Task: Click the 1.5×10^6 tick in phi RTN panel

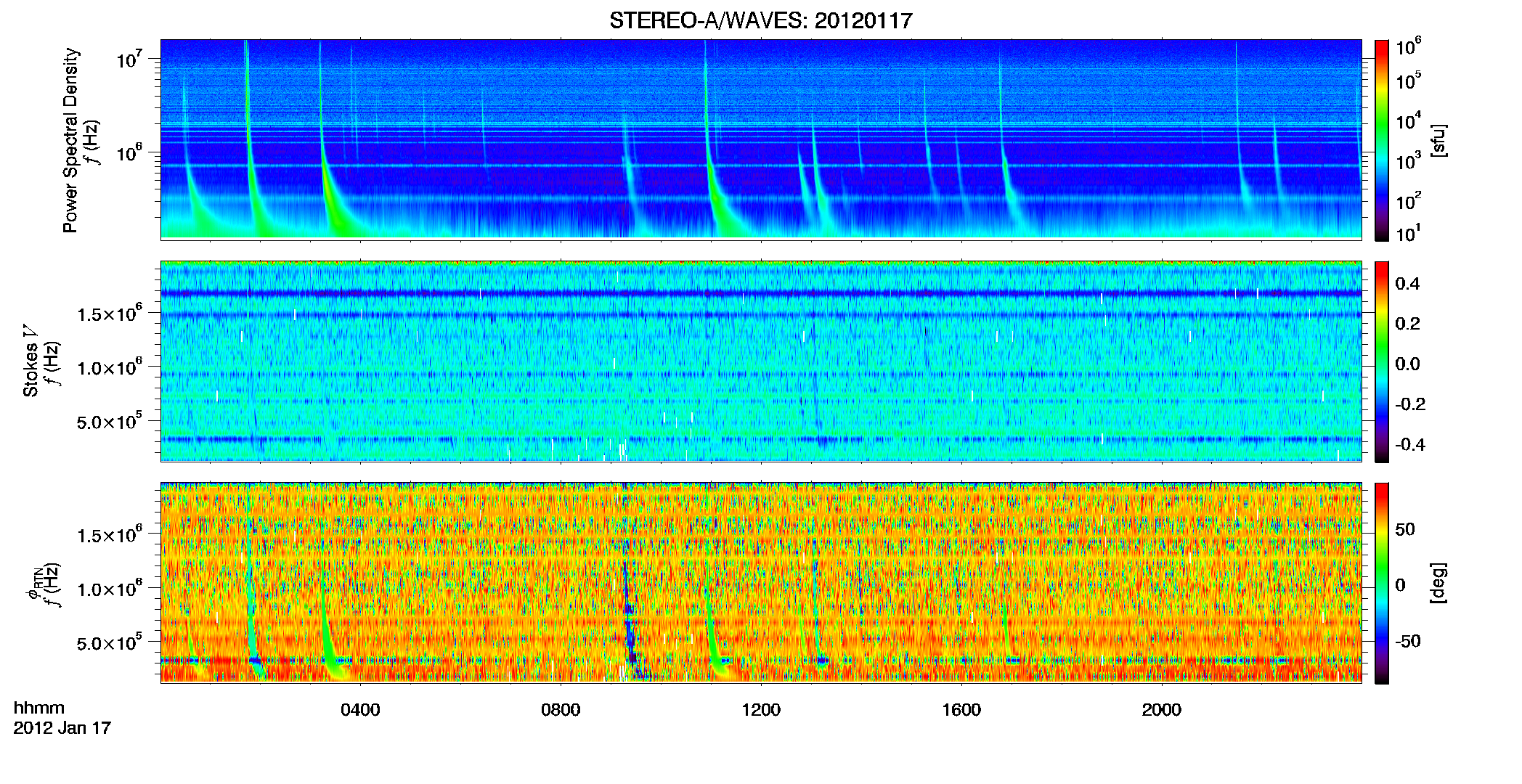Action: 109,535
